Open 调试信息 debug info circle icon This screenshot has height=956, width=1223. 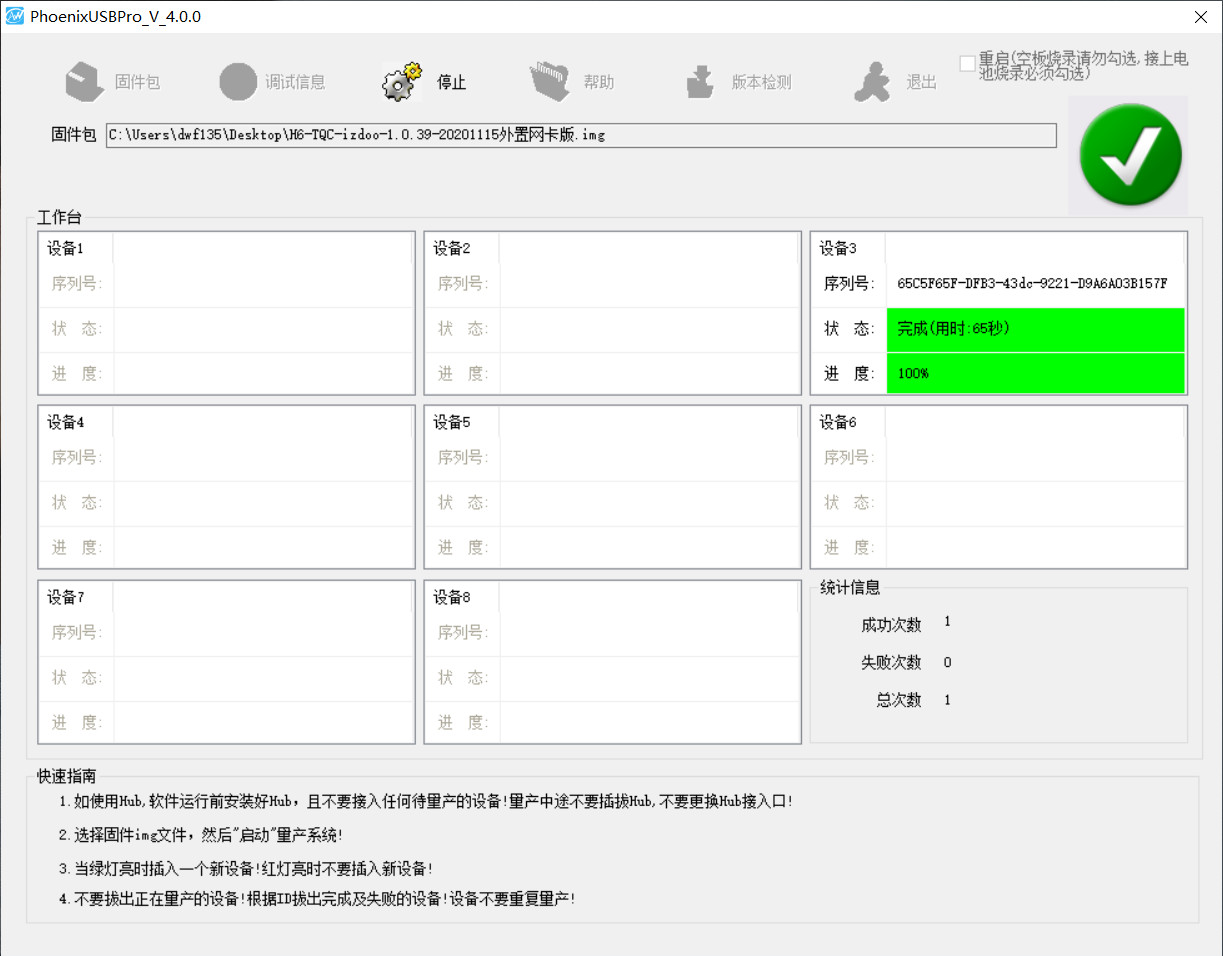tap(238, 82)
